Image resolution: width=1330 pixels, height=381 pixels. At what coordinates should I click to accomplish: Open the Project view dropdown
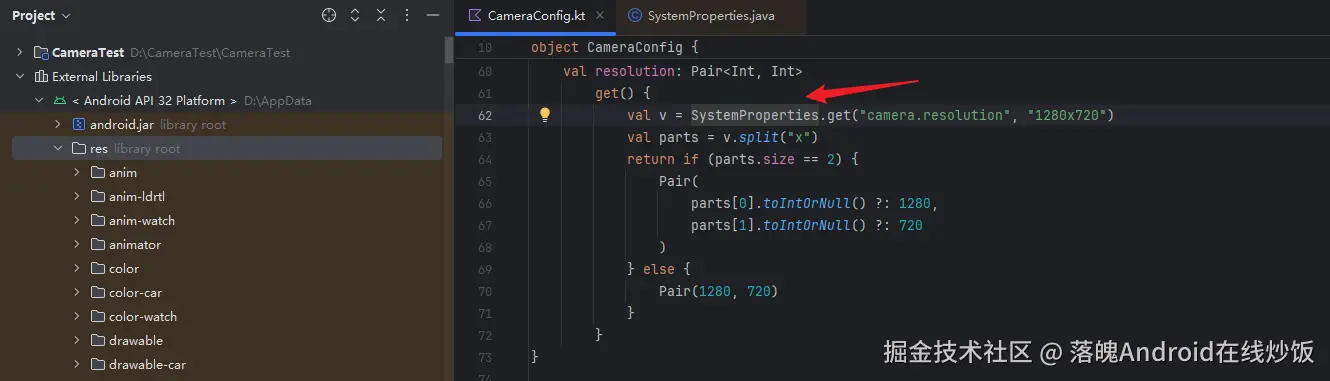(41, 16)
